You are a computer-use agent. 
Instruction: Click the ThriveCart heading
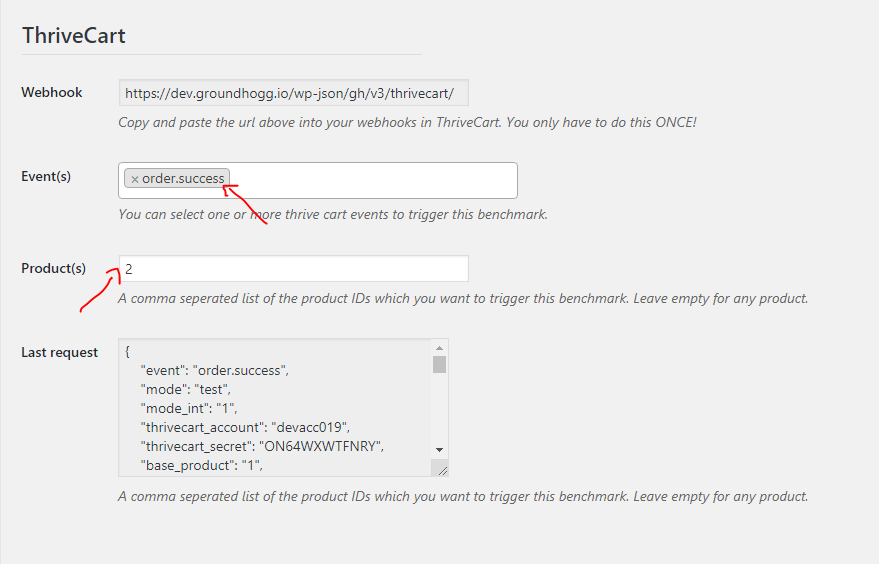(73, 35)
